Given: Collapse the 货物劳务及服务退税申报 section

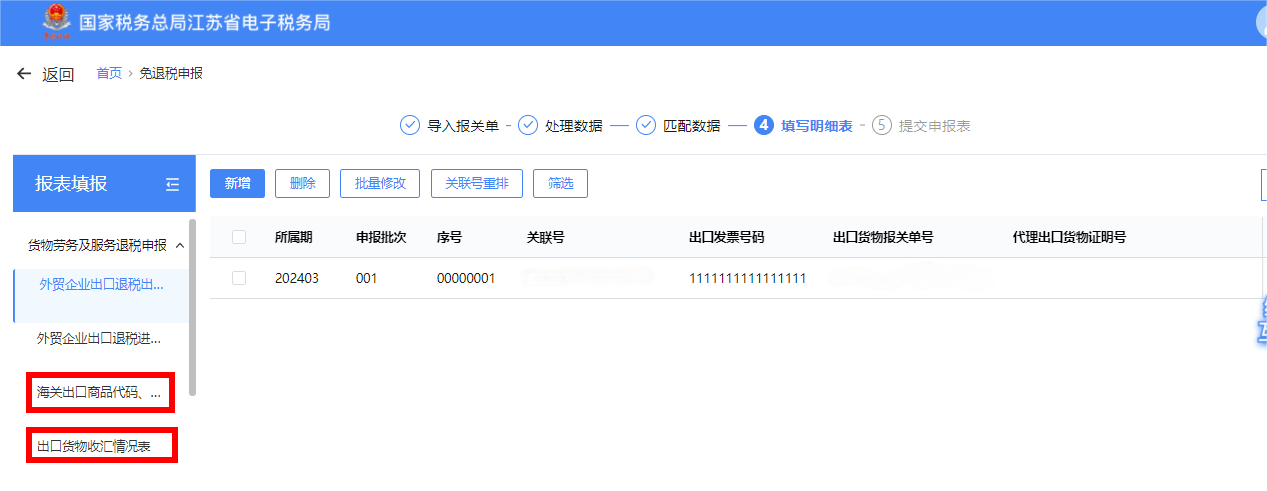Looking at the screenshot, I should click(179, 245).
